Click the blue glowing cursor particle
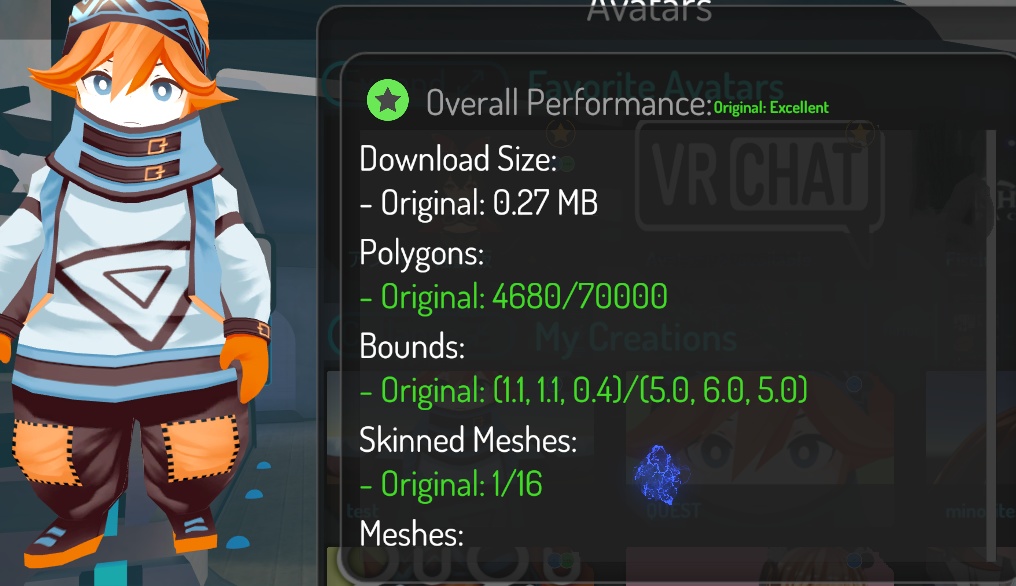This screenshot has width=1016, height=586. coord(660,475)
